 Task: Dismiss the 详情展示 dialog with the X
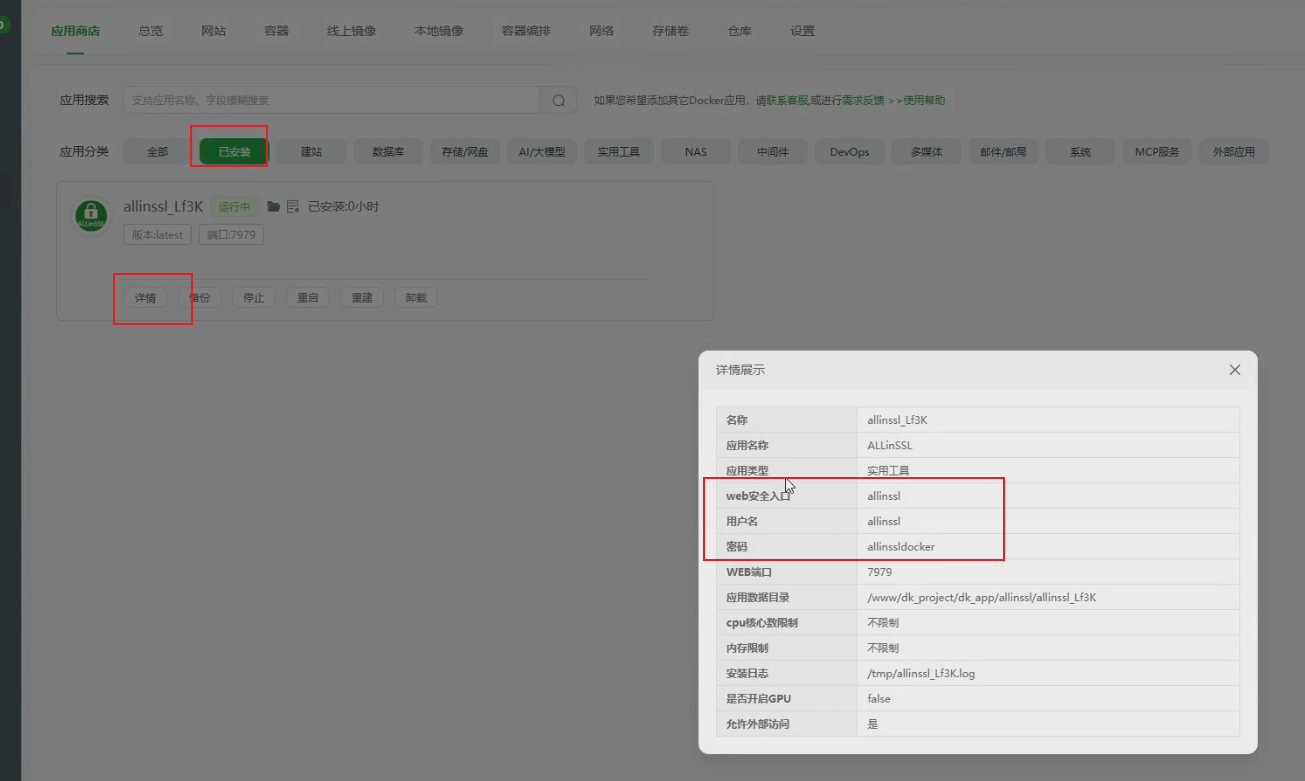click(x=1234, y=369)
